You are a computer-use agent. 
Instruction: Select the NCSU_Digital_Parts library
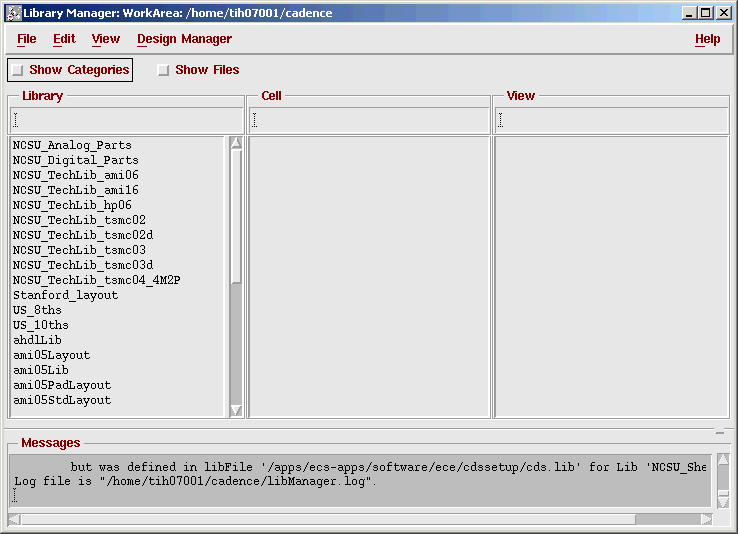pos(75,160)
